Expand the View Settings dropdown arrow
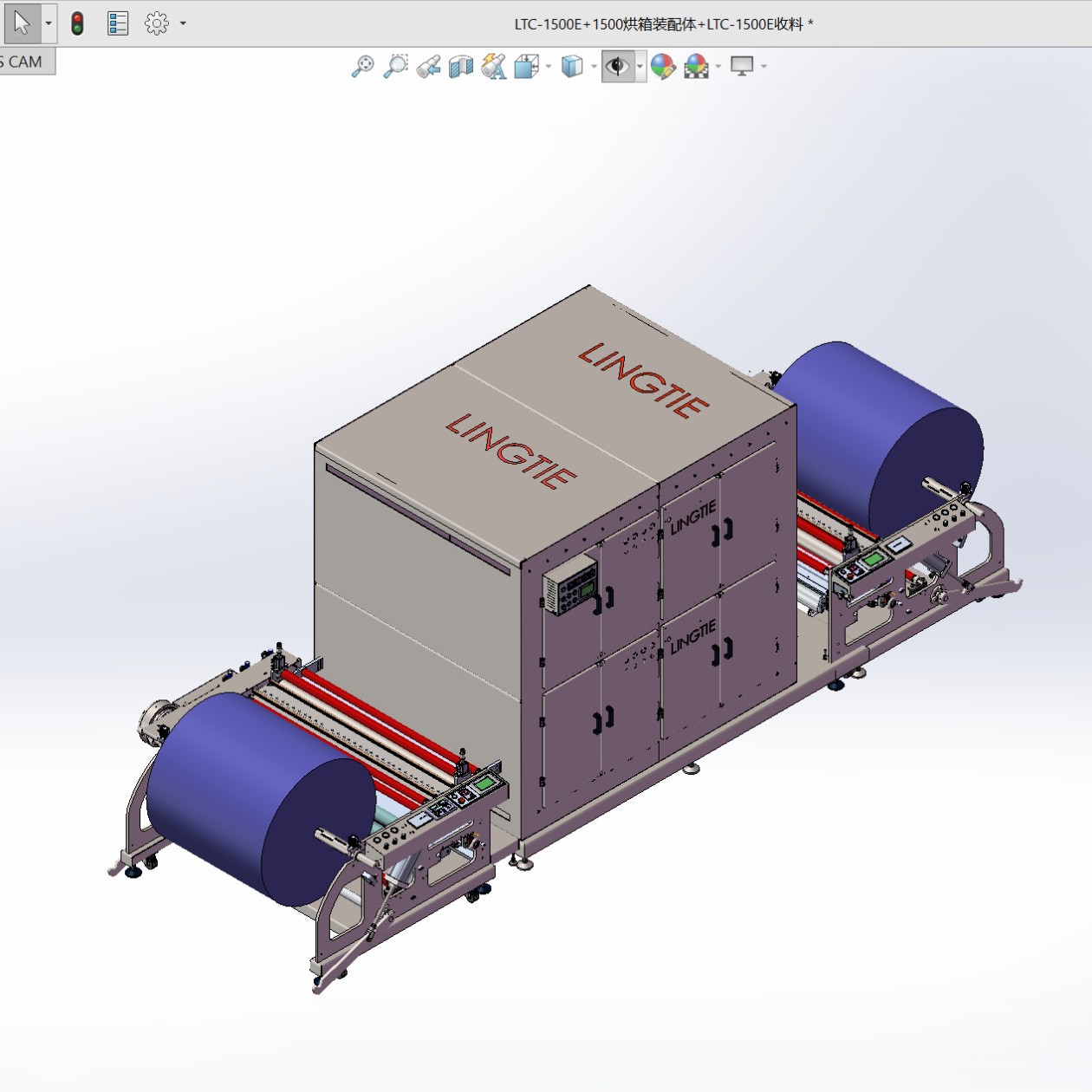 [764, 67]
